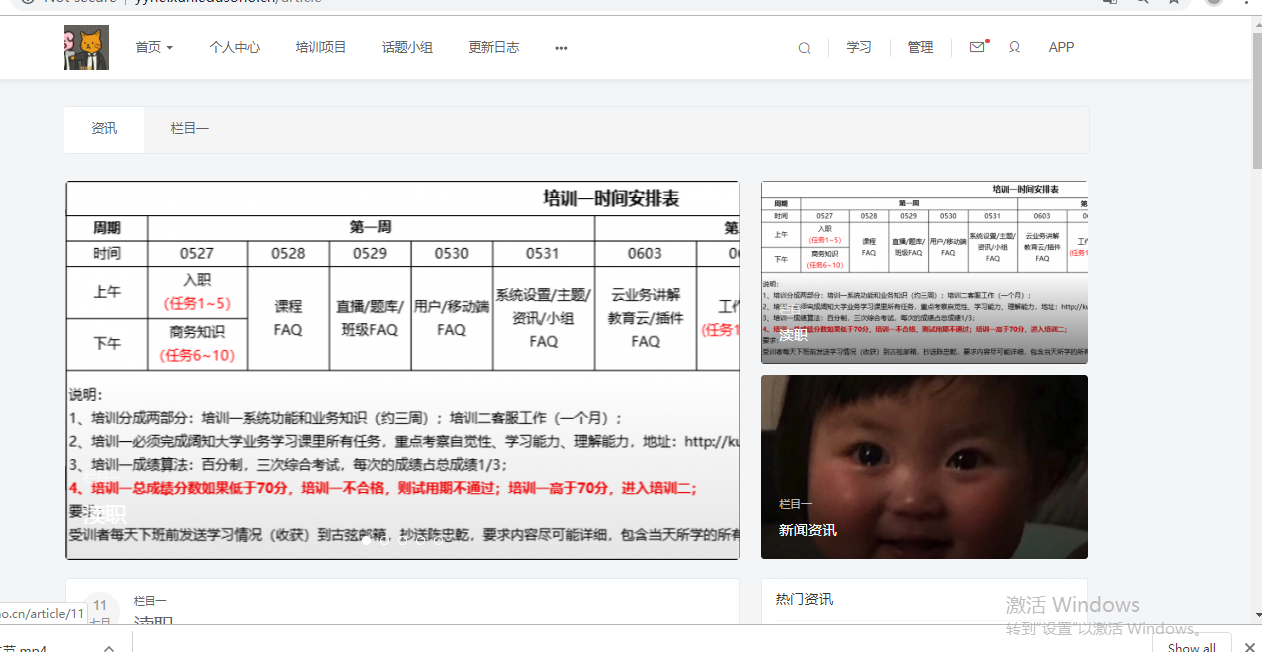The height and width of the screenshot is (652, 1262).
Task: Click the user profile icon beside APP
Action: tap(1014, 47)
